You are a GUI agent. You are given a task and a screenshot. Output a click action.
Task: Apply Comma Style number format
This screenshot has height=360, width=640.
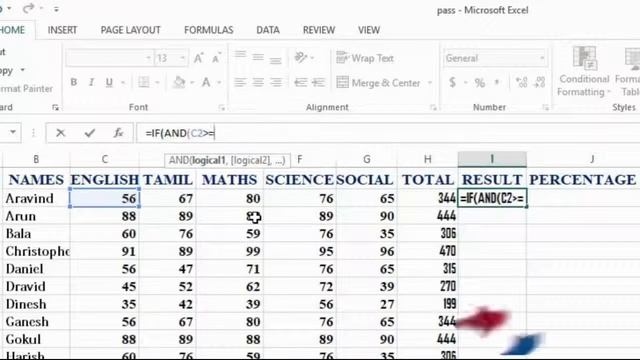(x=497, y=82)
